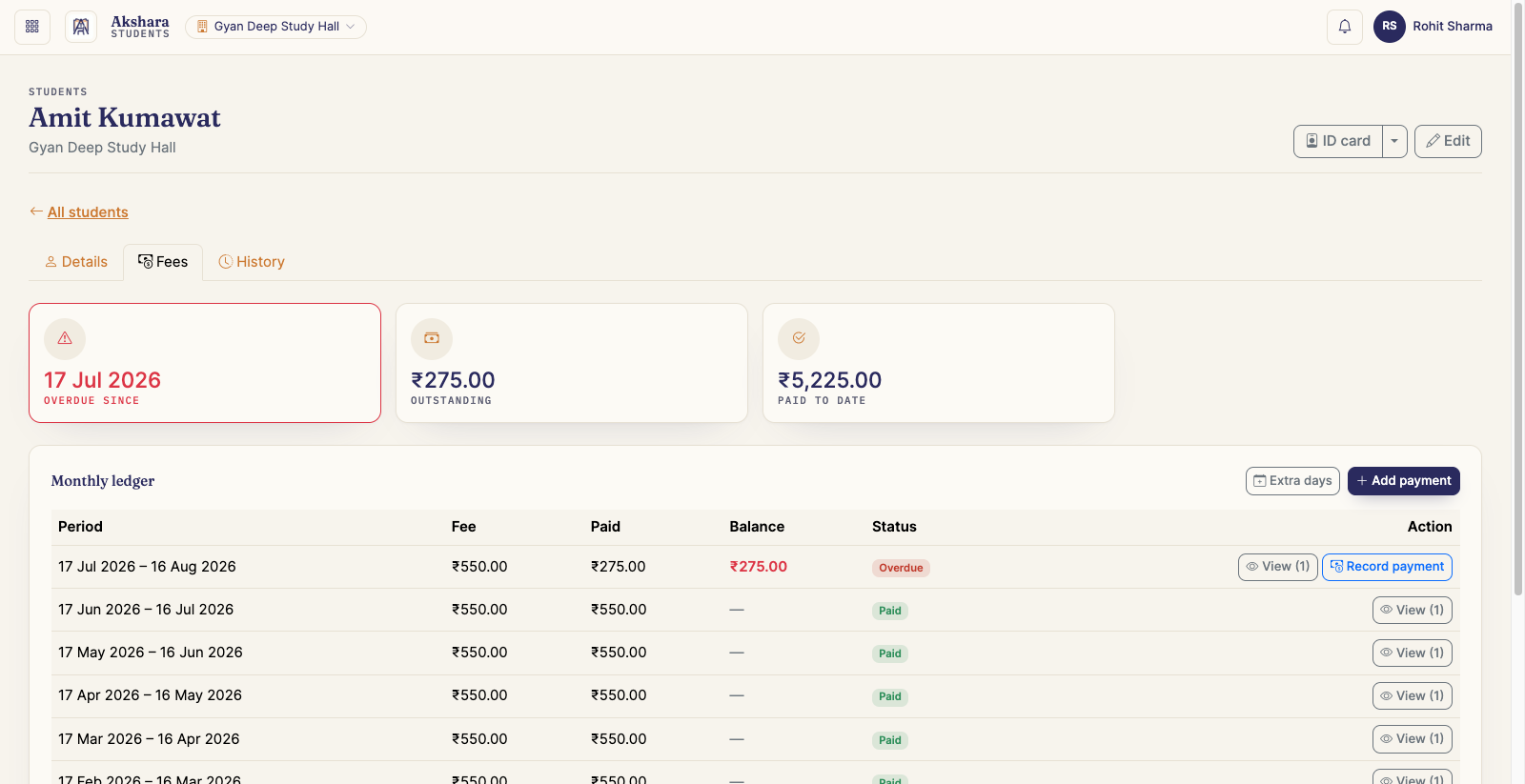Click the Status column header
This screenshot has width=1525, height=784.
(894, 527)
